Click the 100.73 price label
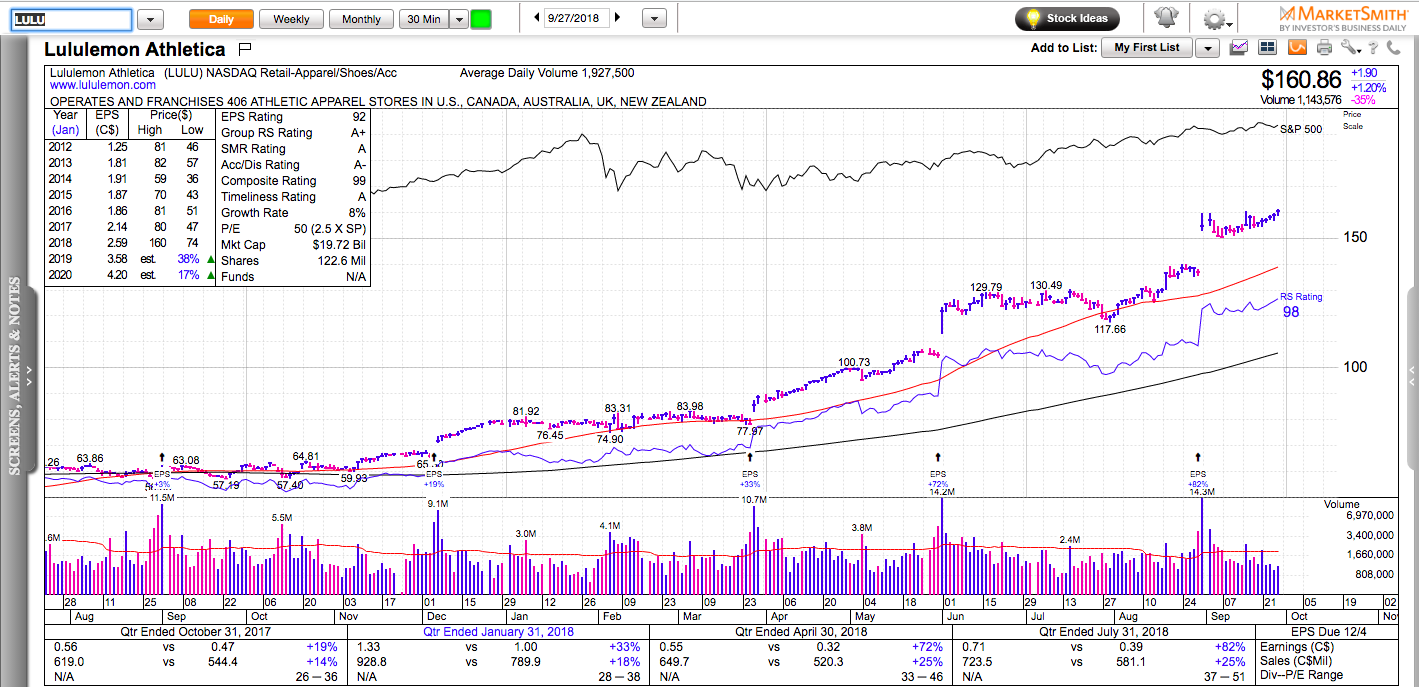1419x687 pixels. 854,362
